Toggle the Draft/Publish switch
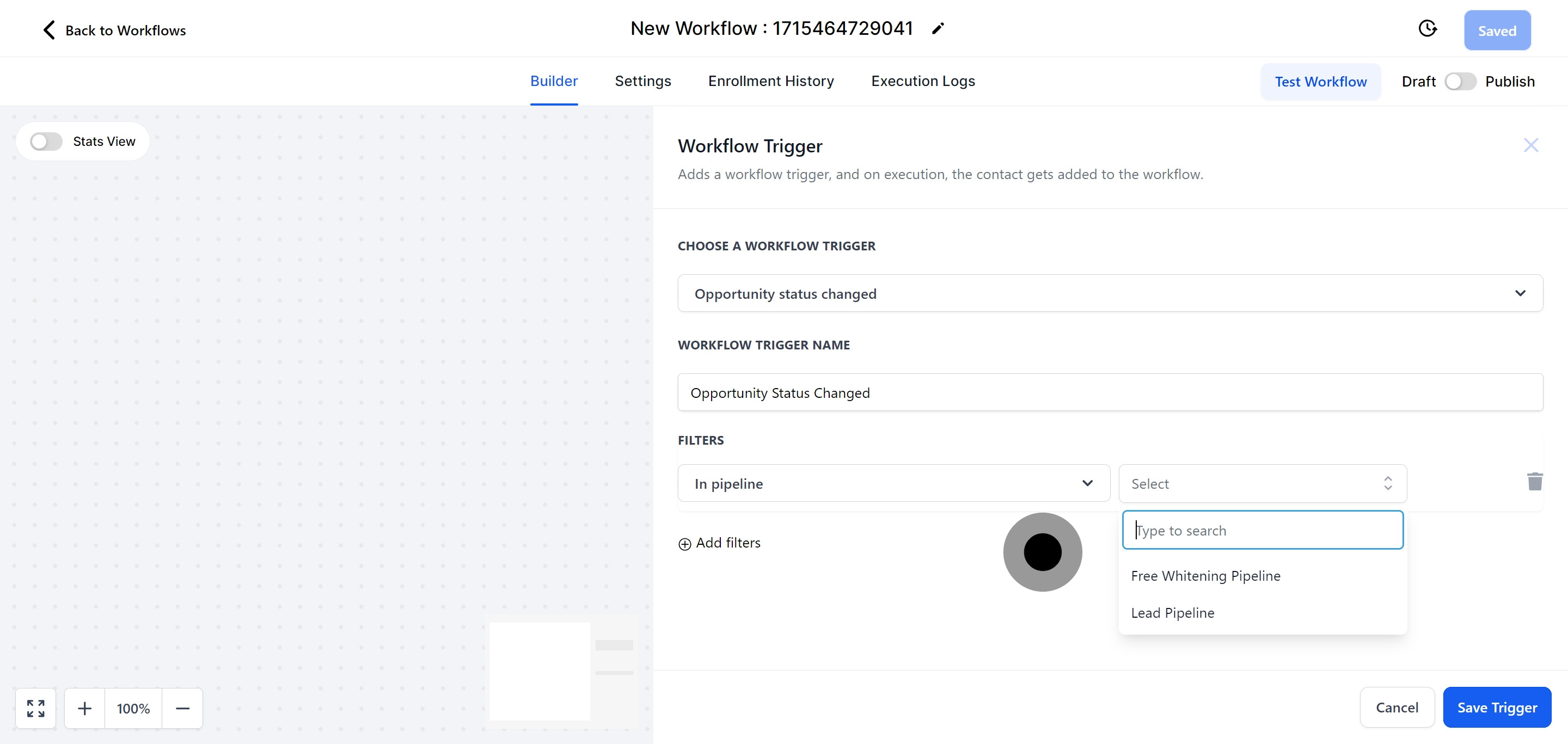This screenshot has height=744, width=1568. coord(1460,81)
